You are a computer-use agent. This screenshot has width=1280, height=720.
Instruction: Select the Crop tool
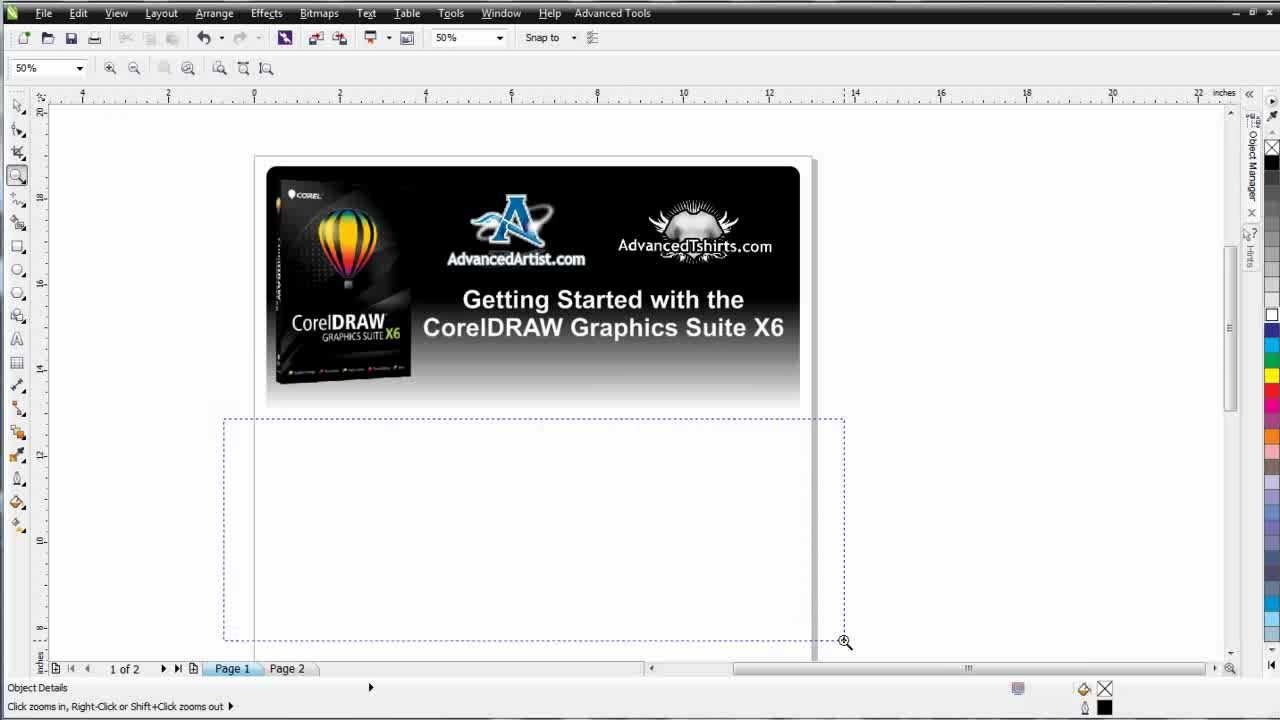click(x=17, y=153)
